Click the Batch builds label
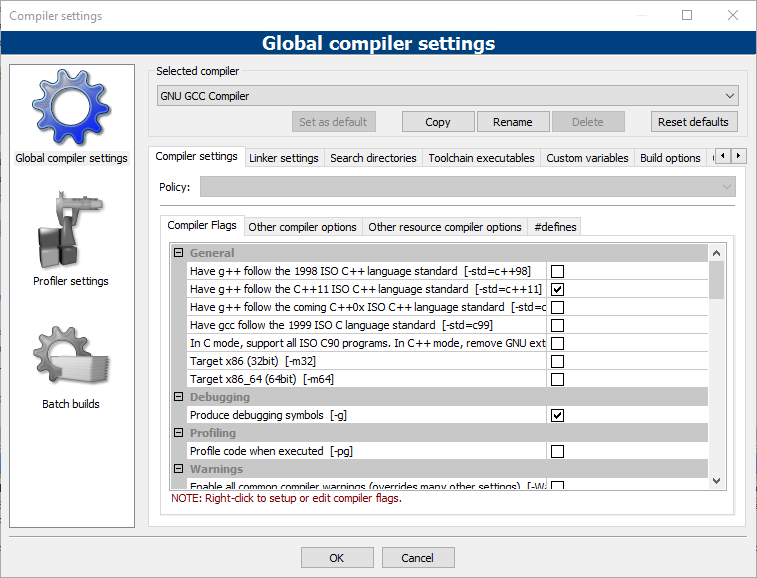Viewport: 757px width, 578px height. [70, 404]
